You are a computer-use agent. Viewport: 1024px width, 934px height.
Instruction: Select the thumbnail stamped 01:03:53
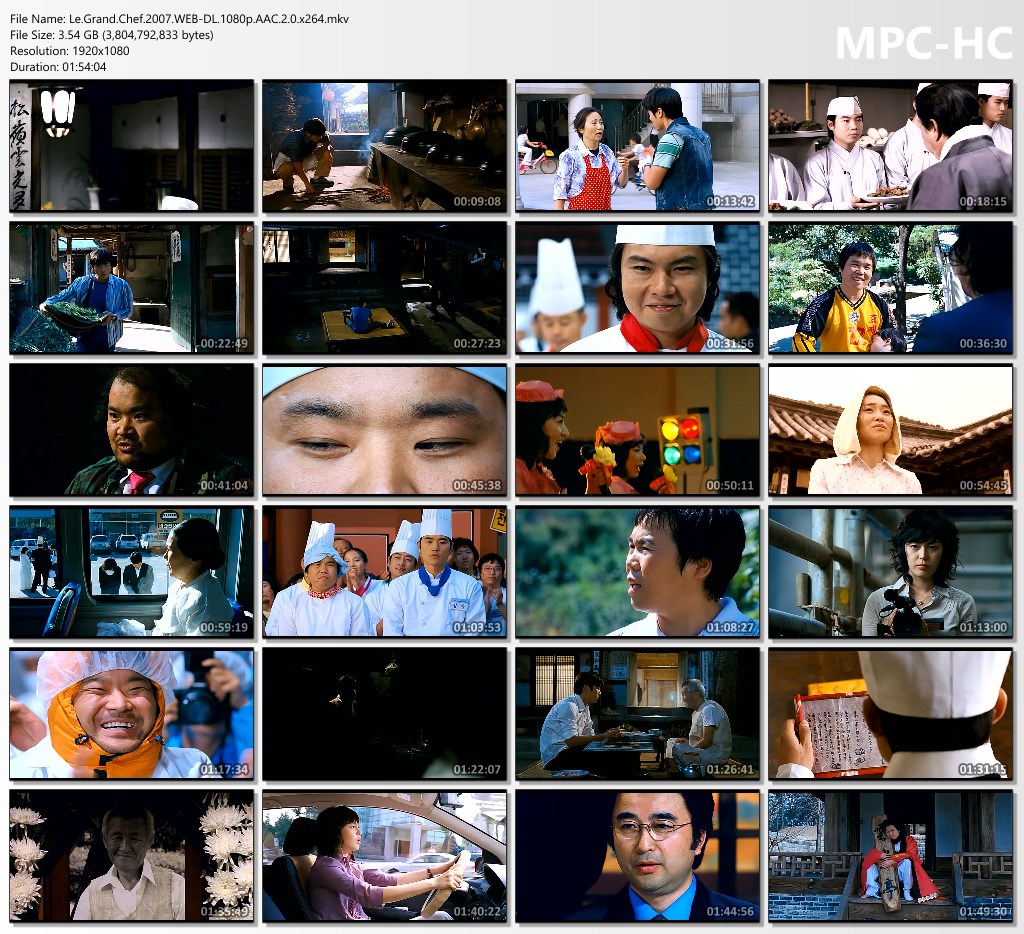[x=385, y=572]
